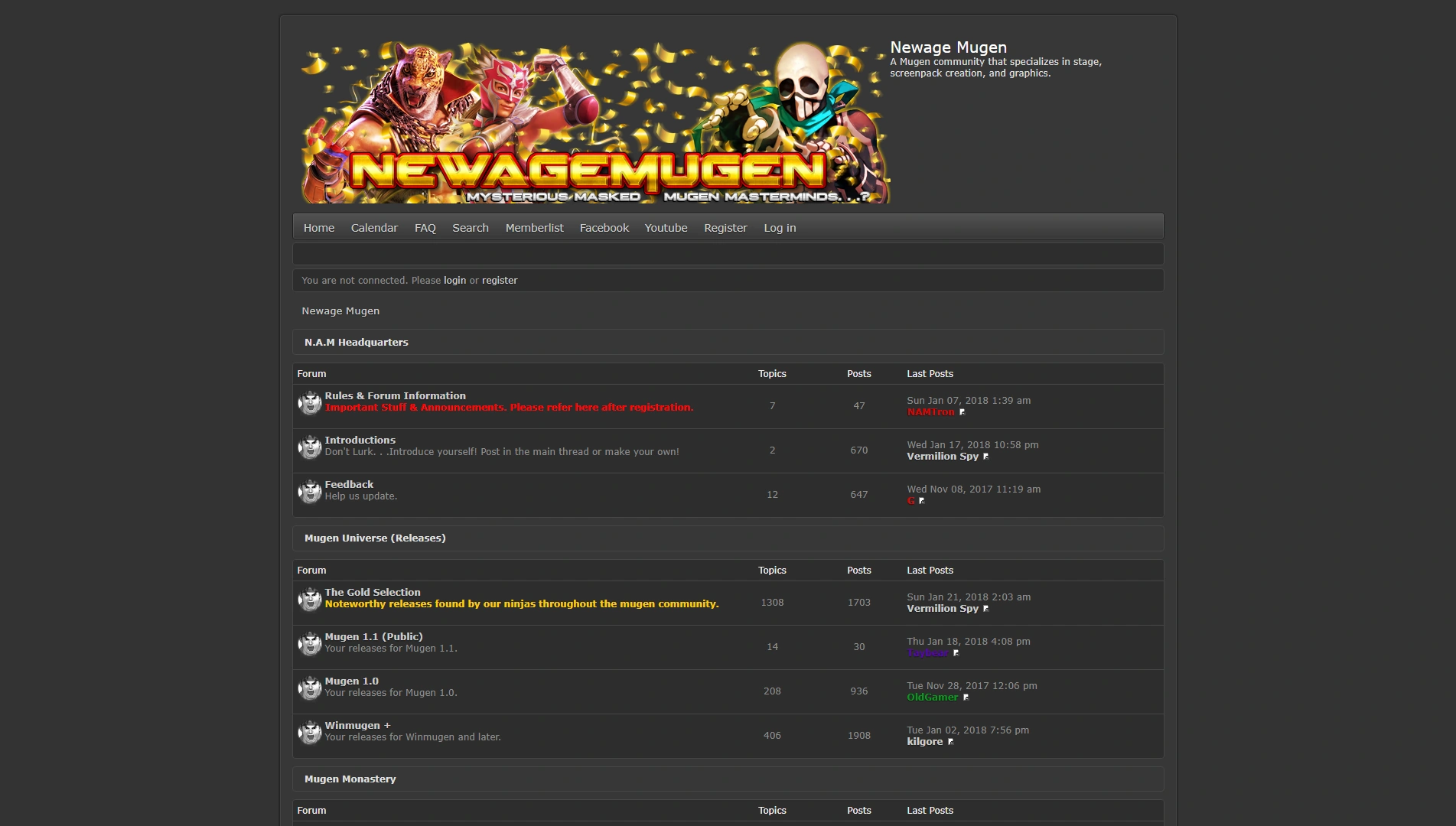Image resolution: width=1456 pixels, height=826 pixels.
Task: View the latest post icon next to OldGamer
Action: pyautogui.click(x=966, y=697)
